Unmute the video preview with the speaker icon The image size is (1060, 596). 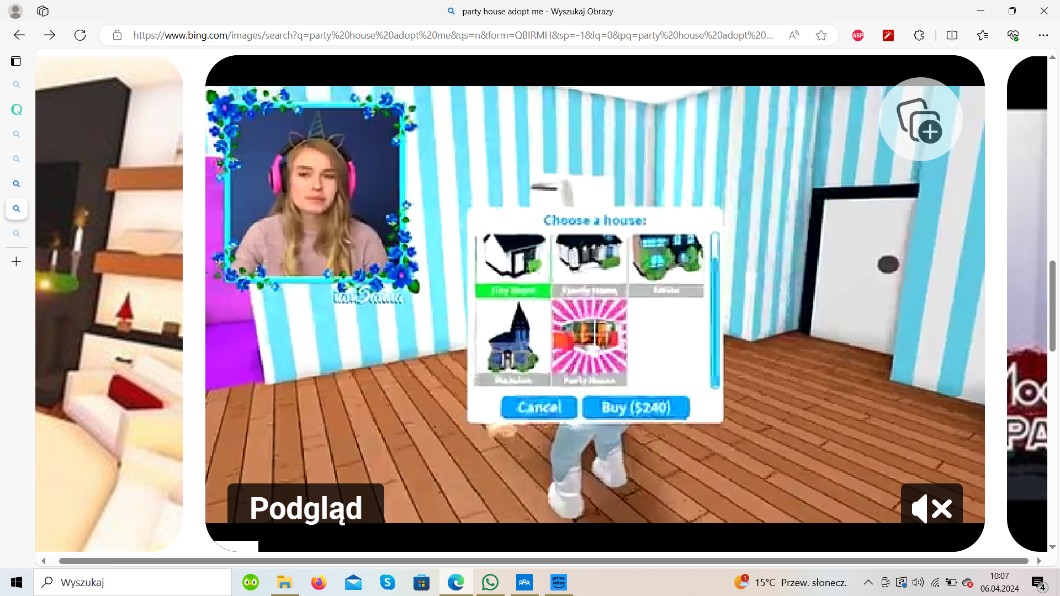coord(931,508)
